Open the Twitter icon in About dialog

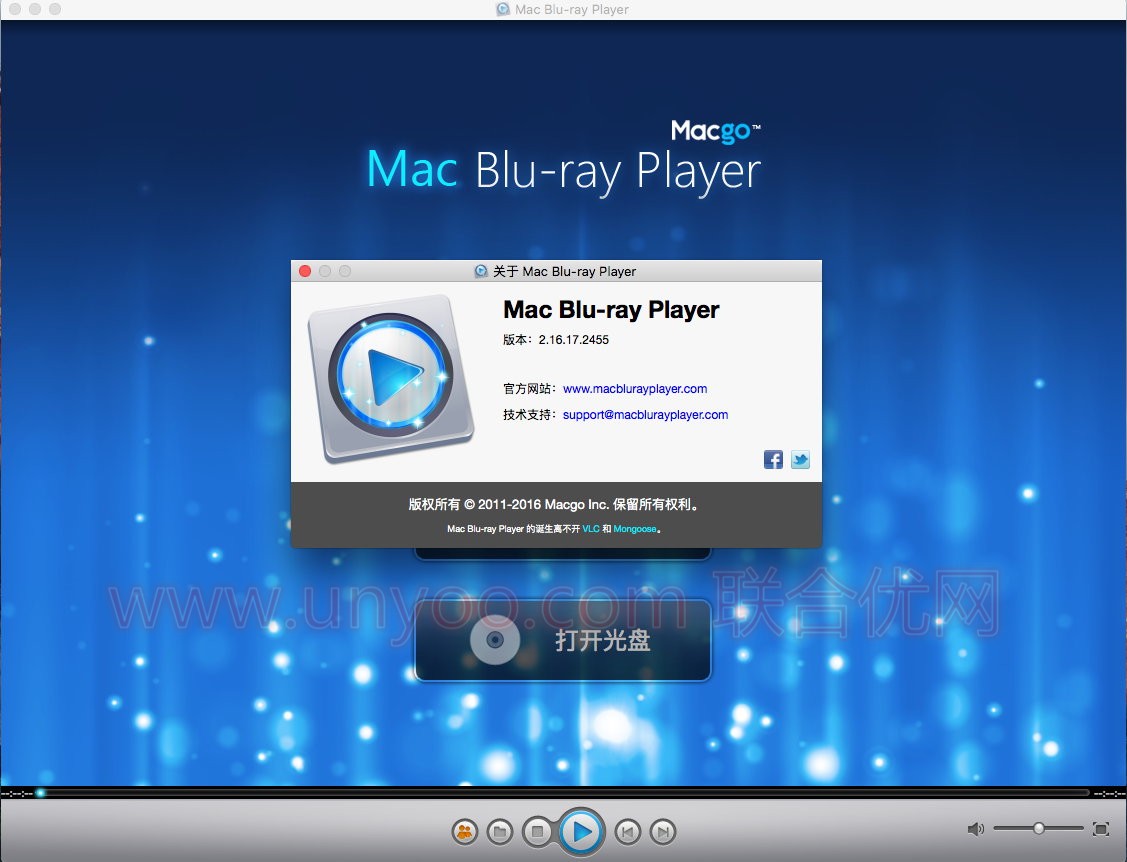pos(800,459)
